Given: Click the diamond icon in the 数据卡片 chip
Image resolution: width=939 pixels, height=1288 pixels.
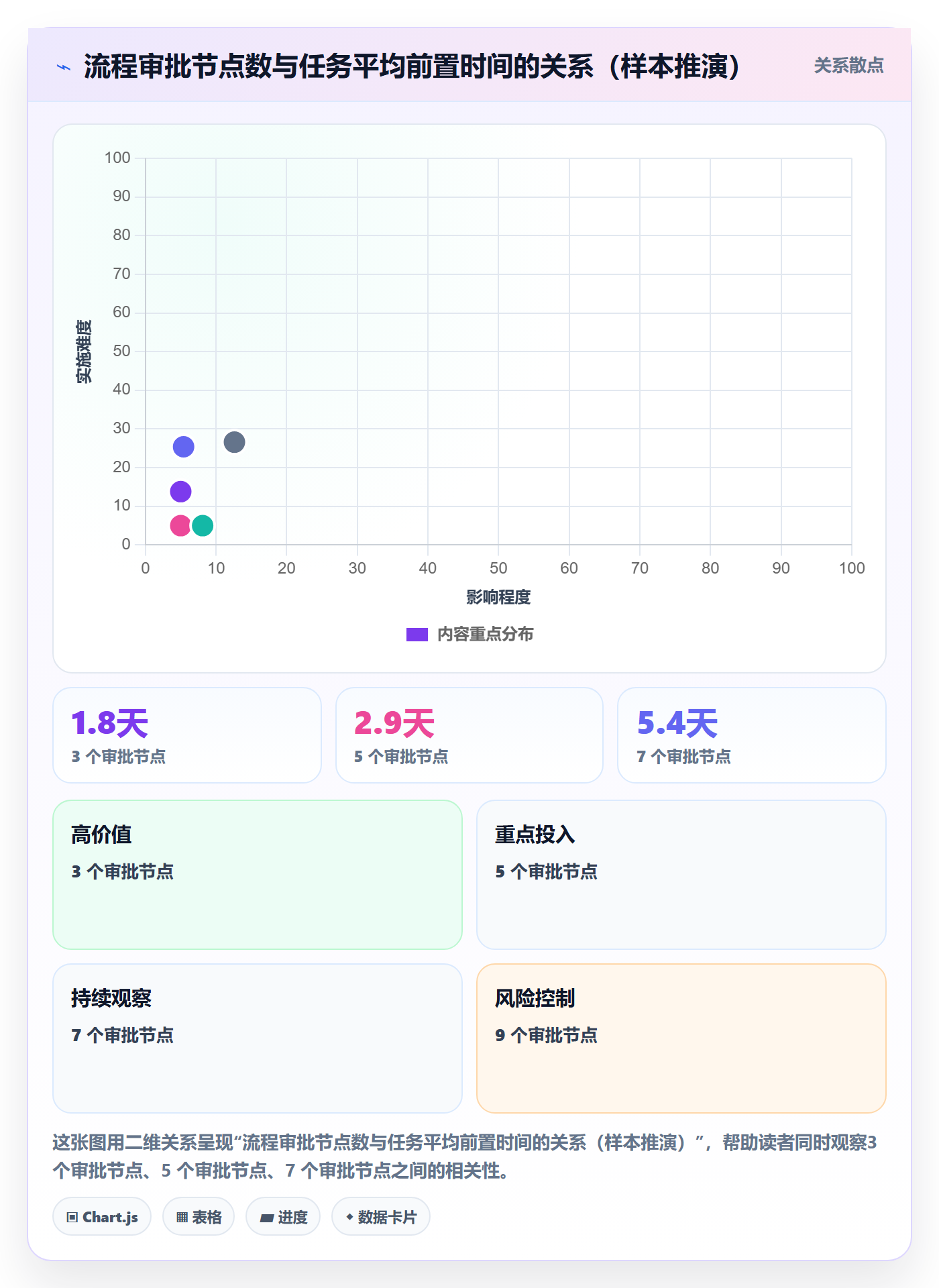Looking at the screenshot, I should pos(349,1217).
